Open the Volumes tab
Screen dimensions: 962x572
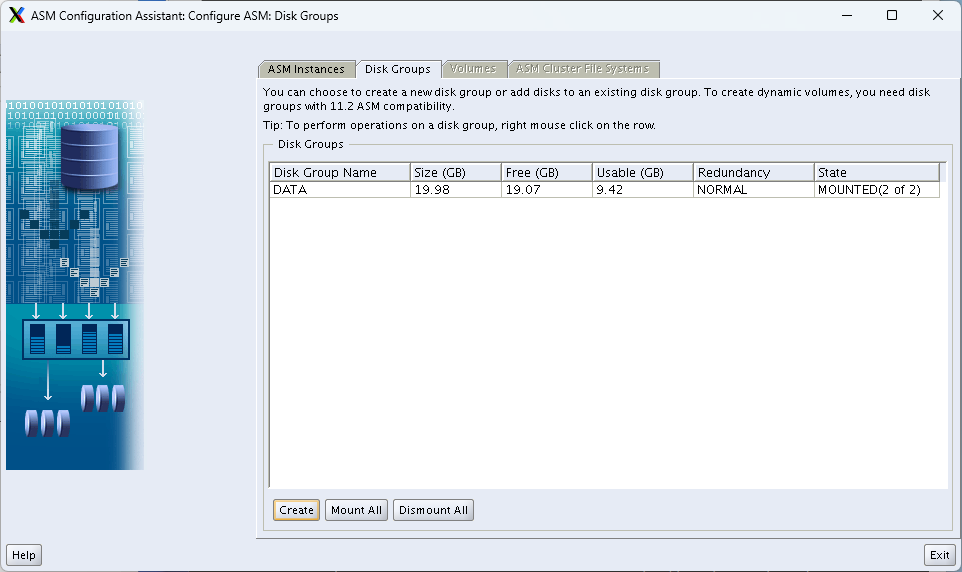pyautogui.click(x=473, y=69)
